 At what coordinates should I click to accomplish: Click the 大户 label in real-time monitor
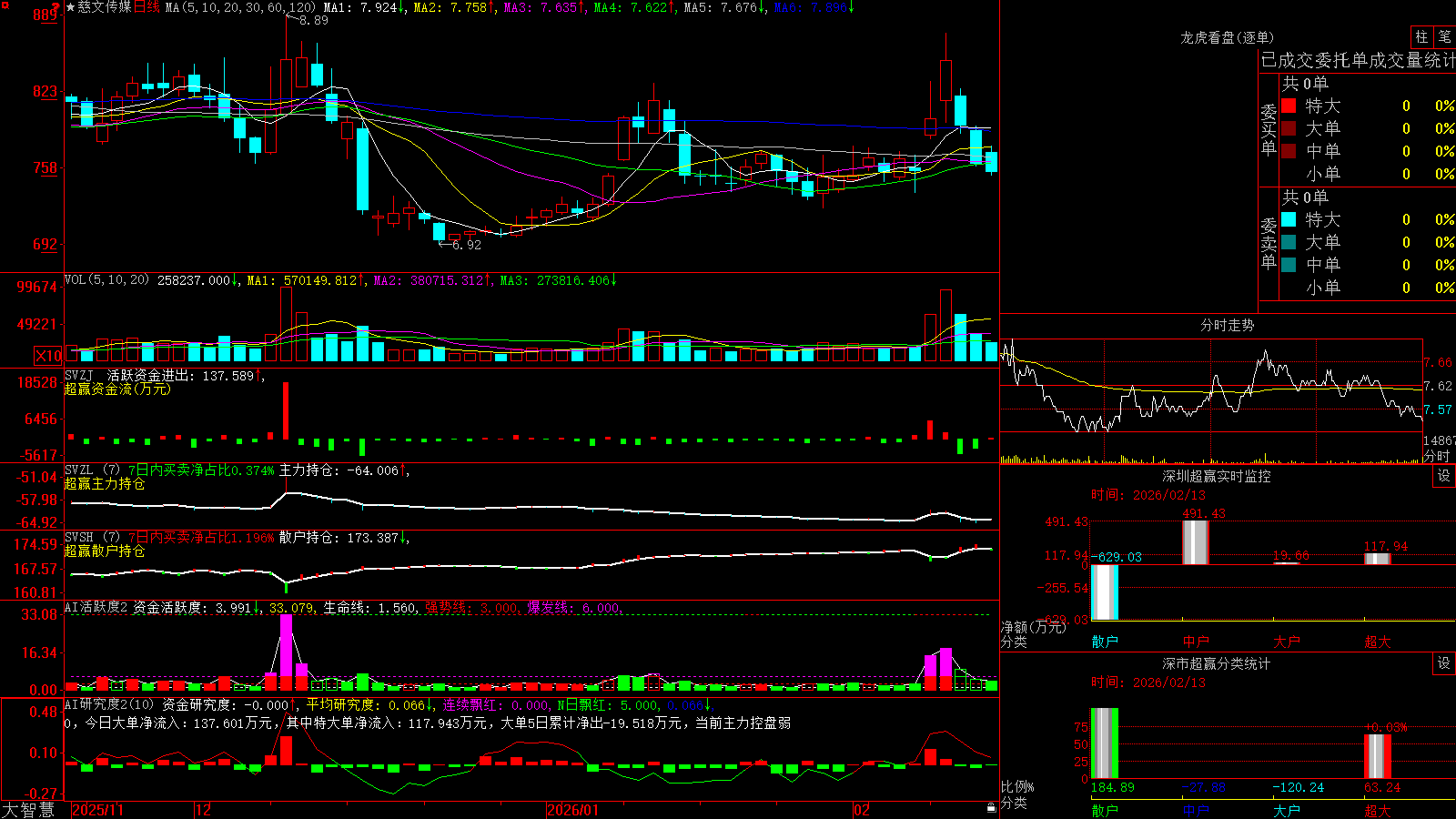coord(1287,642)
